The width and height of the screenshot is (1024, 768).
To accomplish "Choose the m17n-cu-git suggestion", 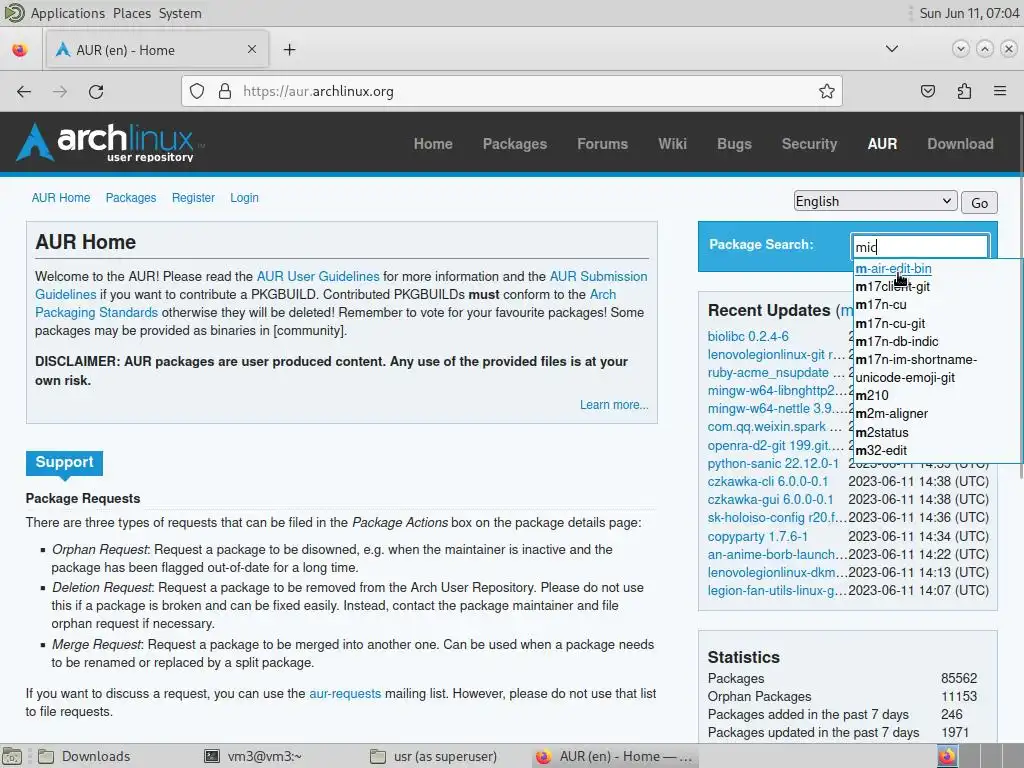I will (890, 323).
